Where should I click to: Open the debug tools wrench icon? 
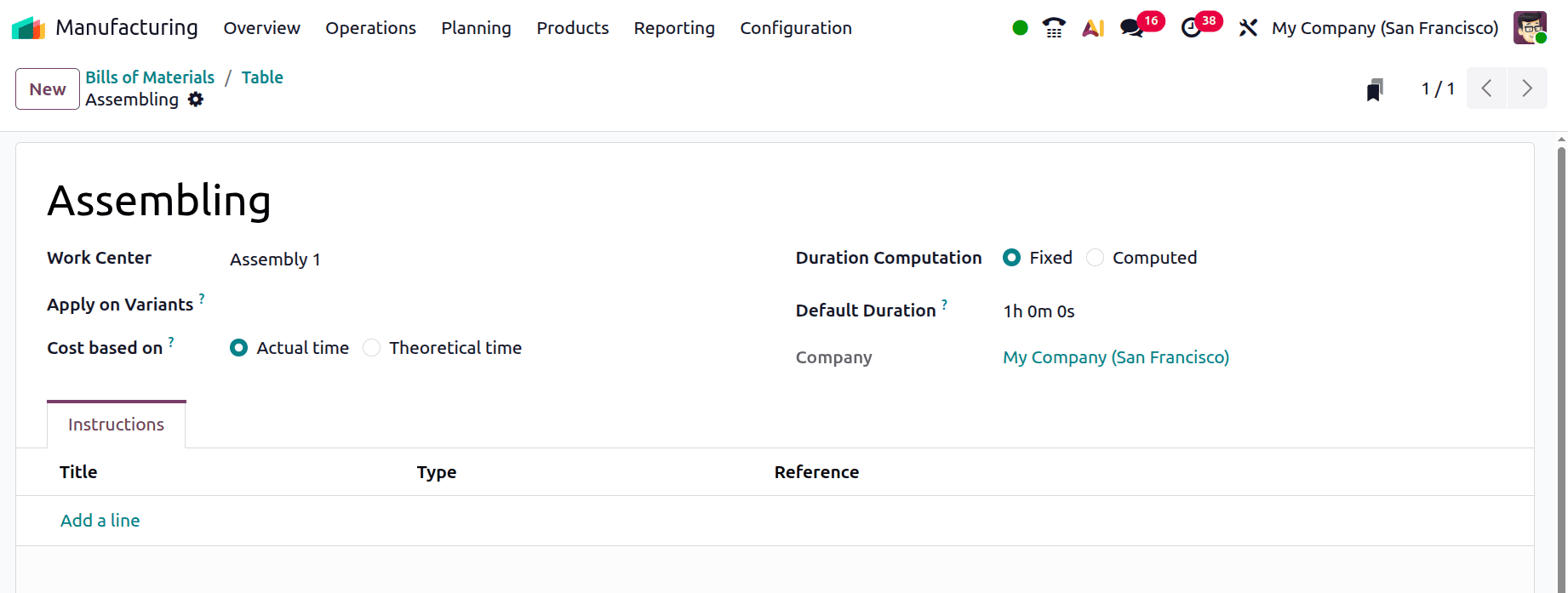click(1248, 28)
